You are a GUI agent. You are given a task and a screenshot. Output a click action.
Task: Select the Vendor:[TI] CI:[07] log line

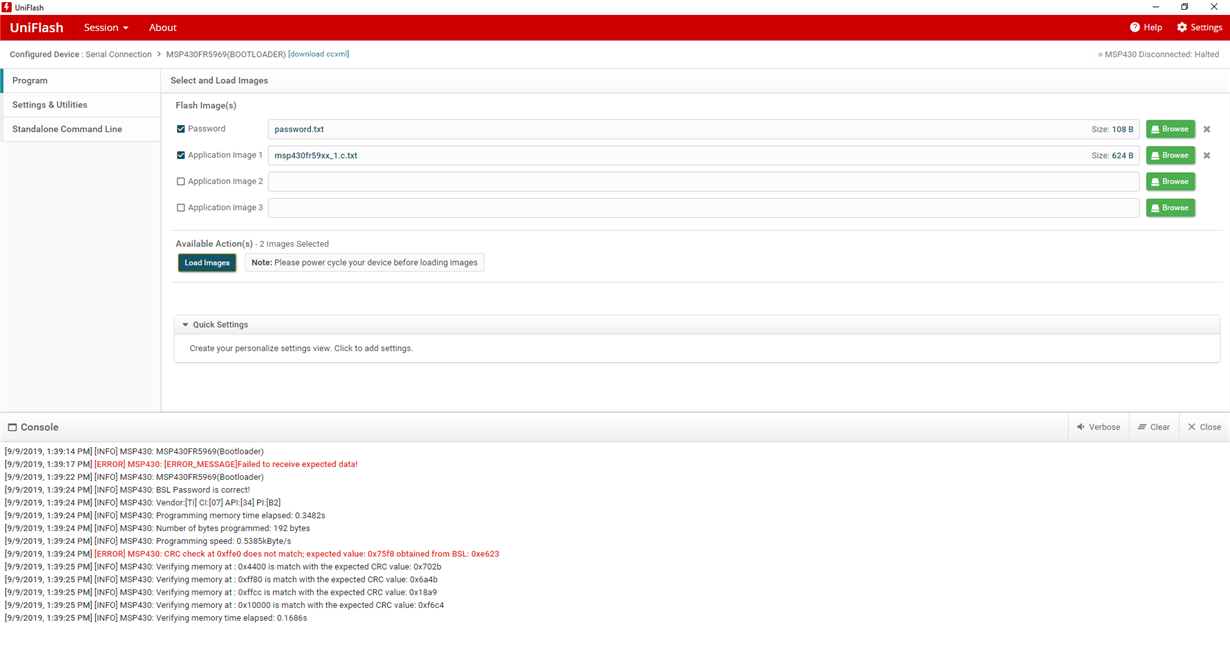pyautogui.click(x=143, y=502)
